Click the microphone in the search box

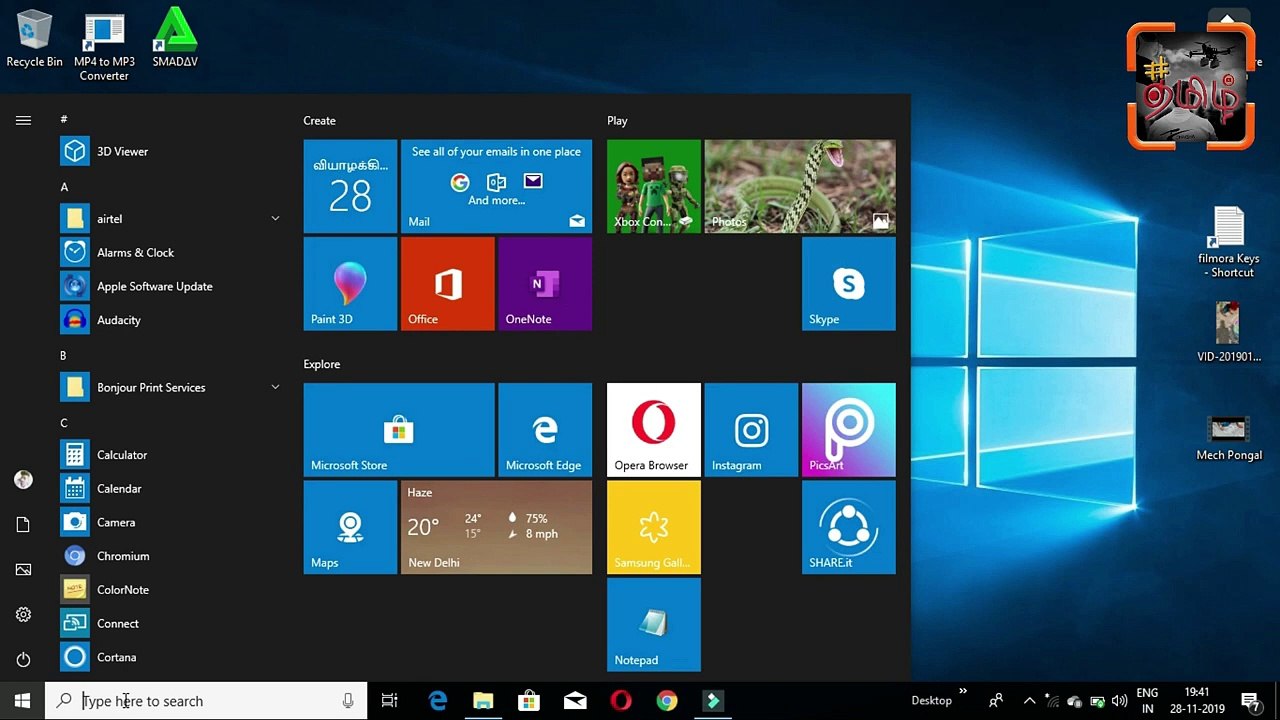click(348, 701)
